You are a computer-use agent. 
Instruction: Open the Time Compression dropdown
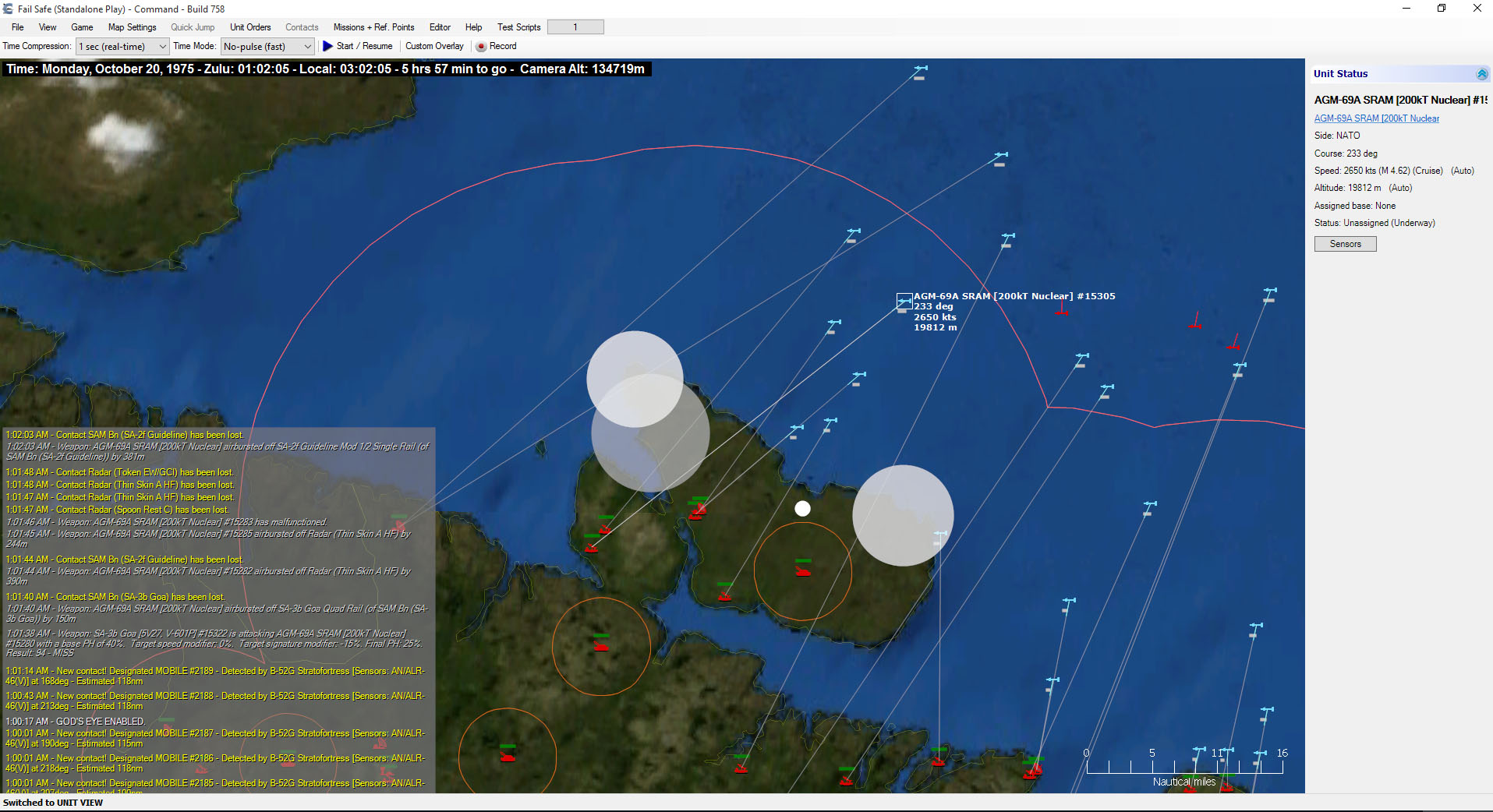[x=161, y=46]
